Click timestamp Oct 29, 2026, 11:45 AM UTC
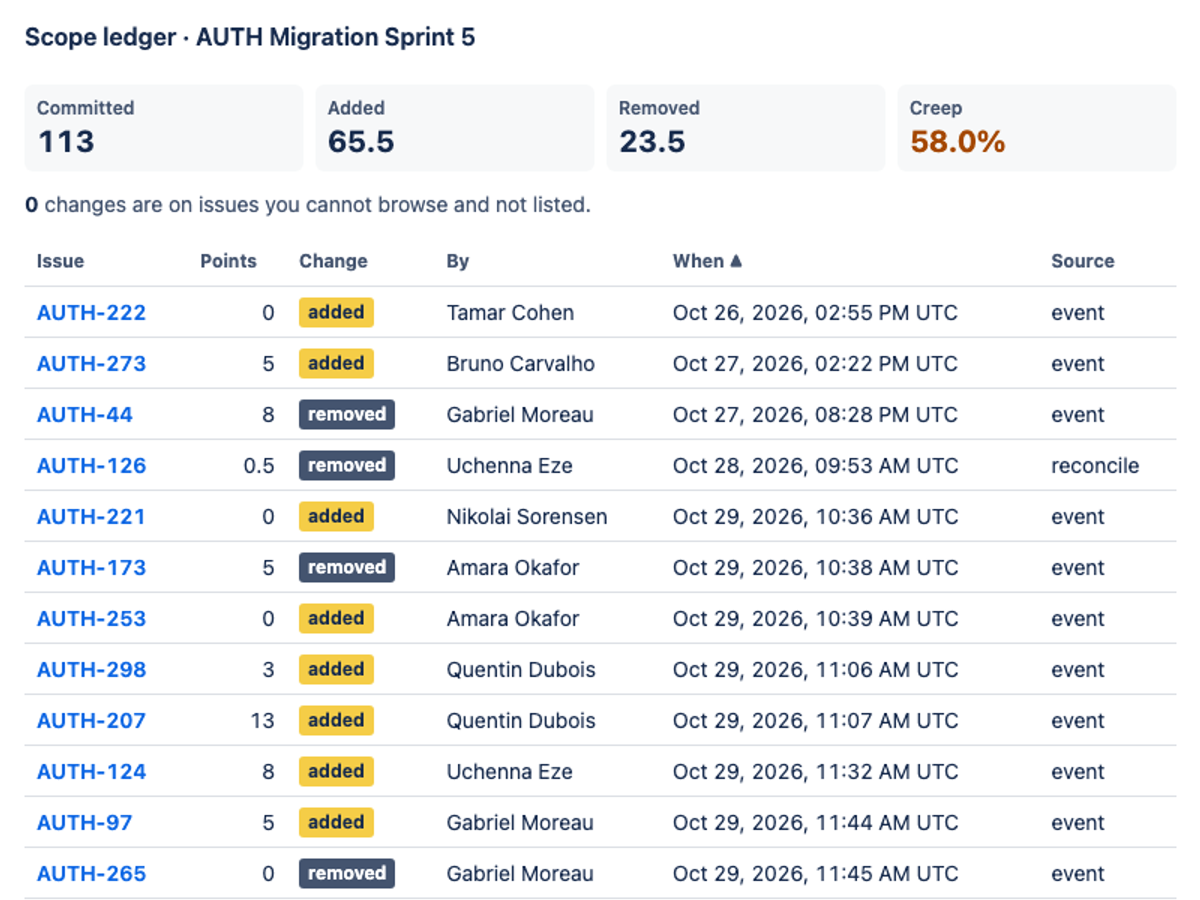 815,874
